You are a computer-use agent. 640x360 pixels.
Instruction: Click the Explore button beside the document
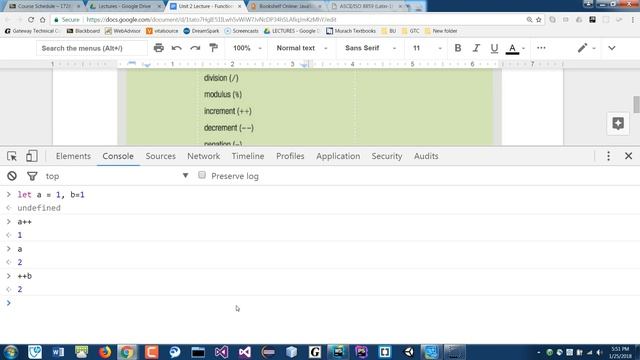click(618, 123)
